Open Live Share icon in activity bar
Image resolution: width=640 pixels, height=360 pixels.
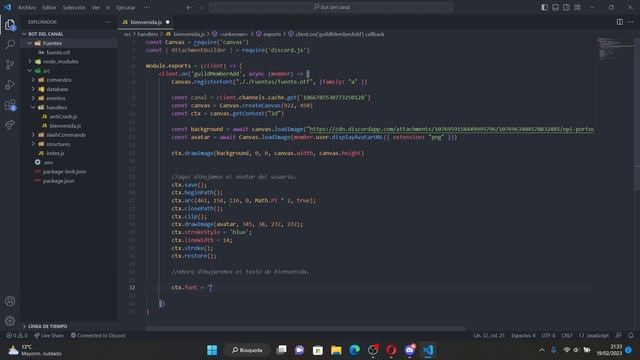[10, 125]
